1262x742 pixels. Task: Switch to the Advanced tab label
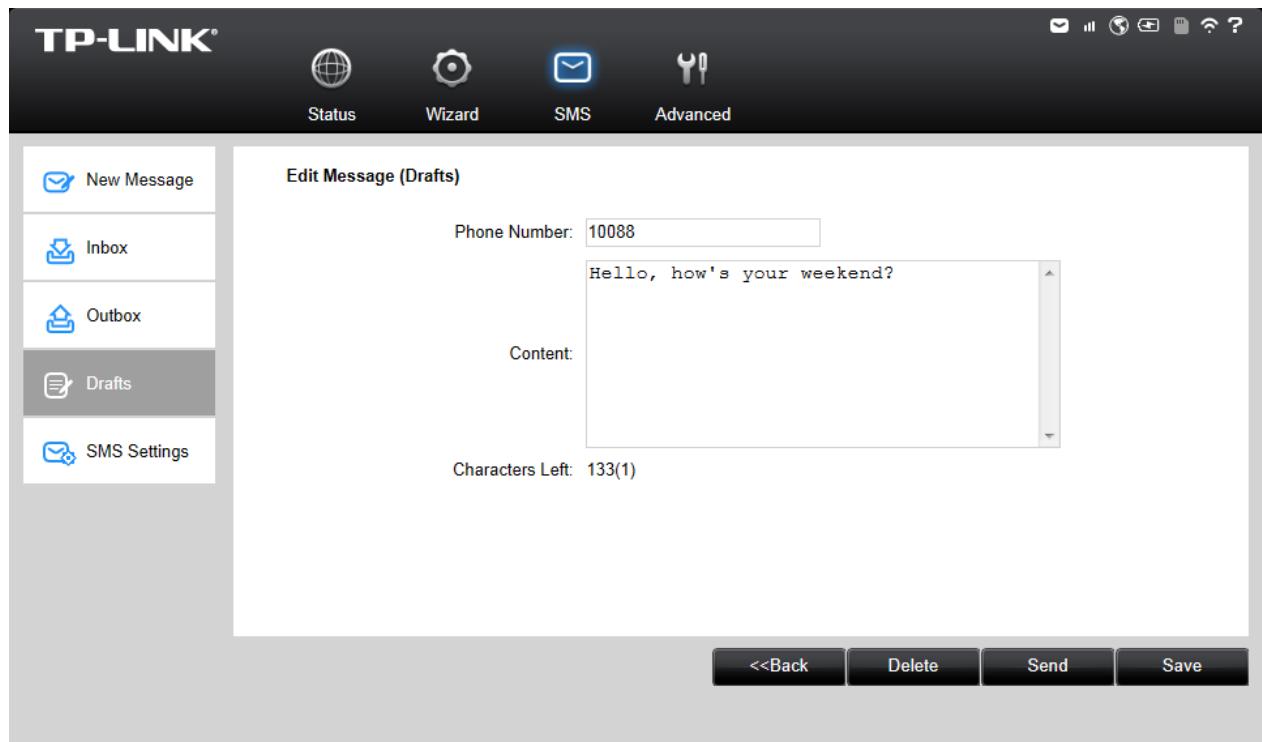[x=691, y=114]
